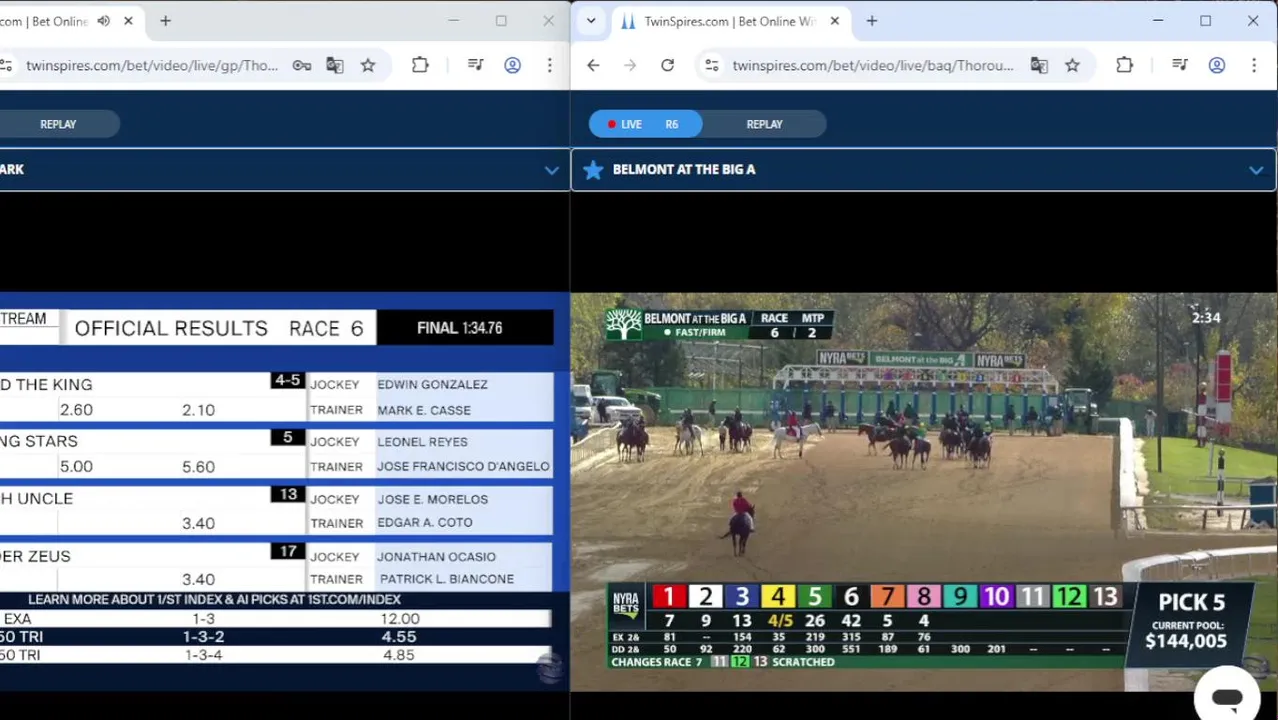Open media controls in right window

click(1180, 66)
